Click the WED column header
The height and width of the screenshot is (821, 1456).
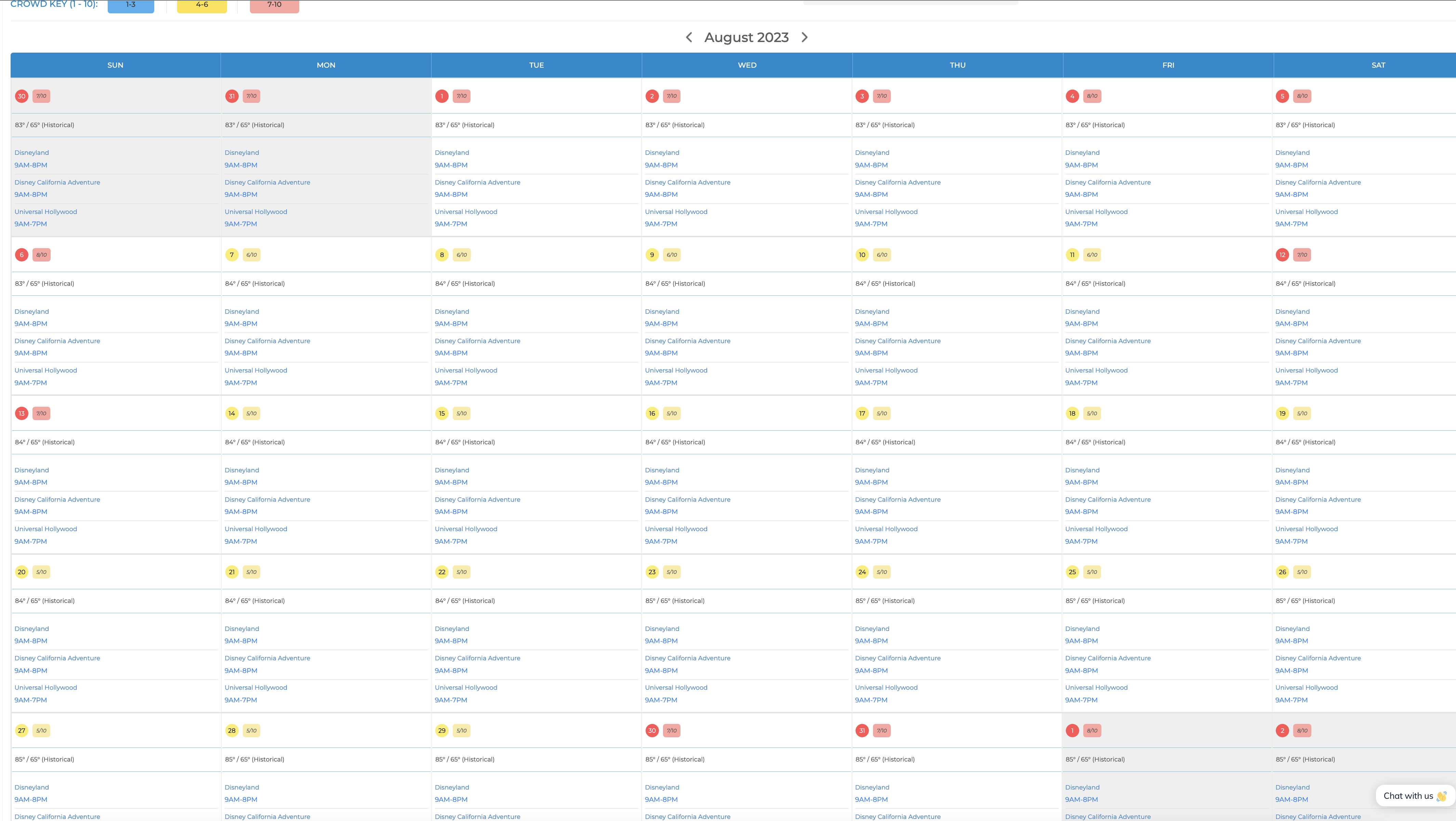point(747,65)
